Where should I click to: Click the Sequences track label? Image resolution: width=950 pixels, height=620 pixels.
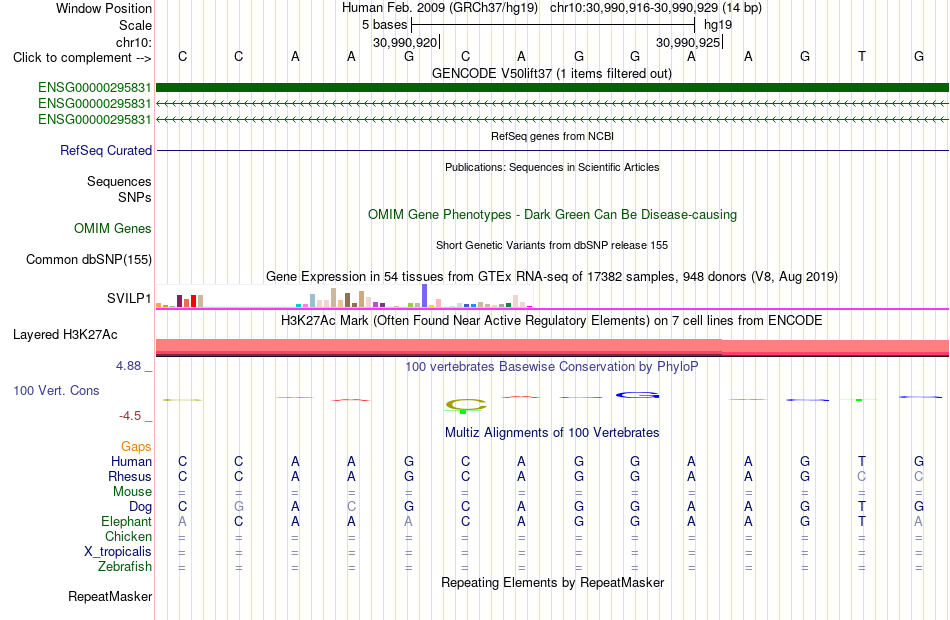coord(119,181)
